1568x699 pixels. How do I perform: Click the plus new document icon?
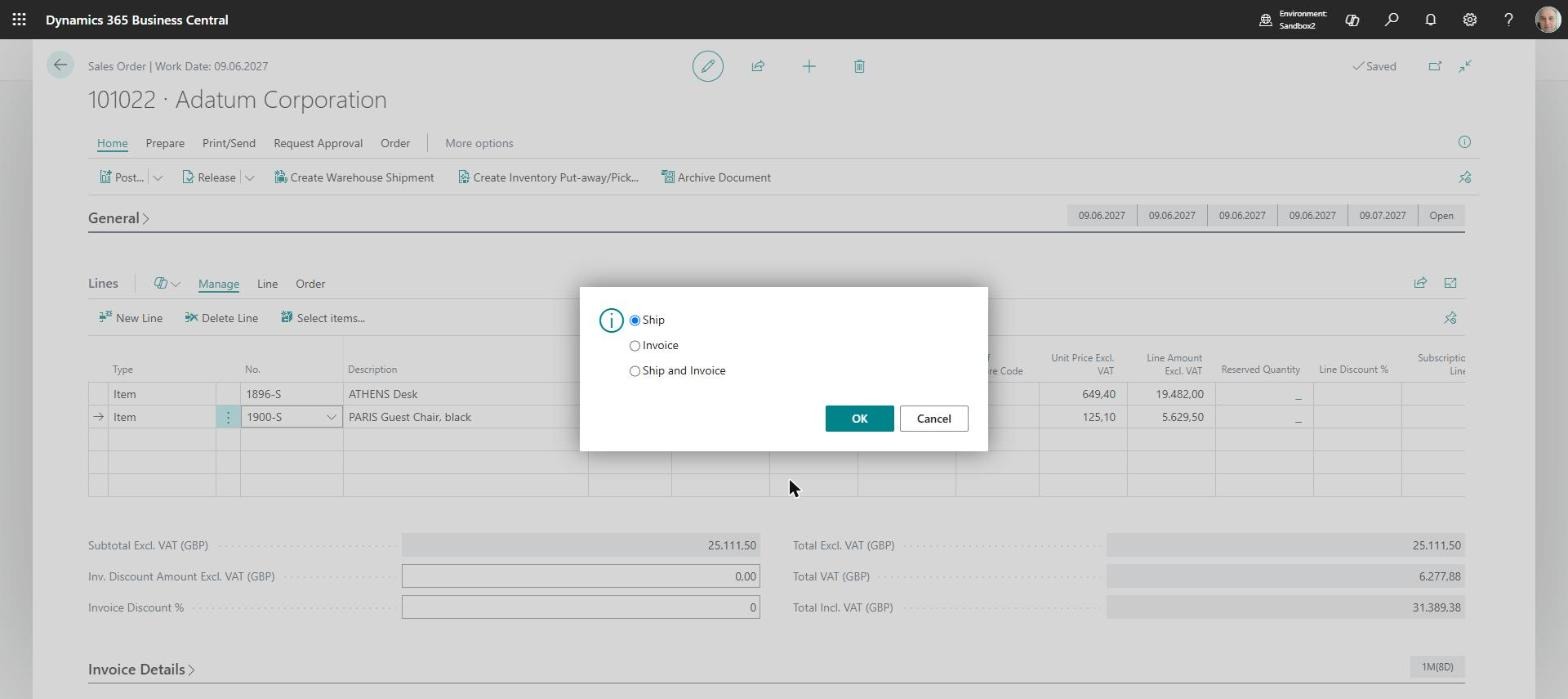[x=809, y=66]
